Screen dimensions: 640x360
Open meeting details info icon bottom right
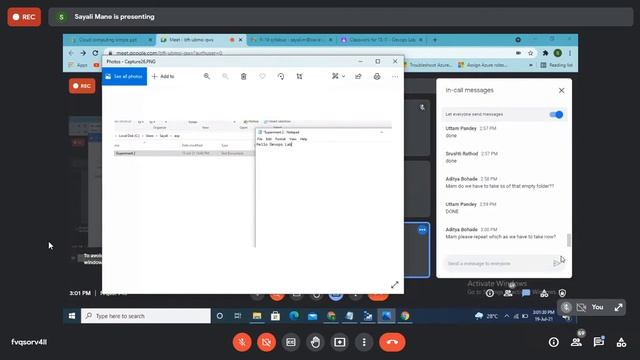coord(553,342)
